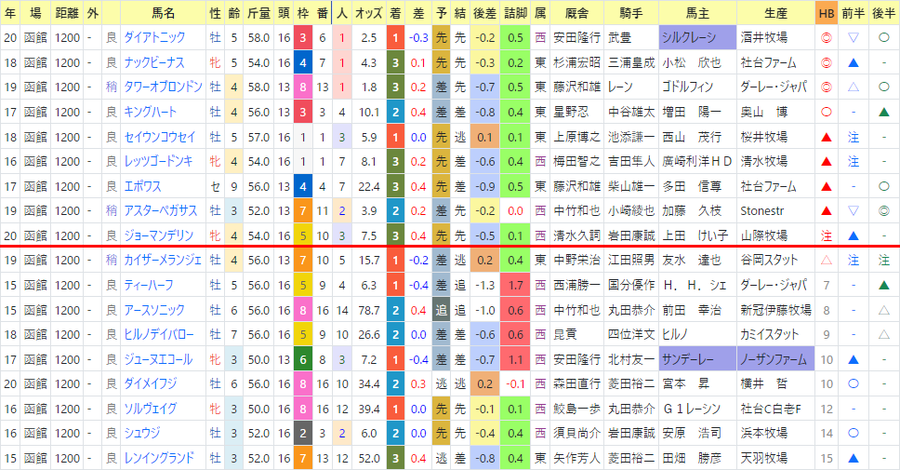The image size is (900, 470).
Task: Click the ○ HB mark for キングハート
Action: click(827, 112)
